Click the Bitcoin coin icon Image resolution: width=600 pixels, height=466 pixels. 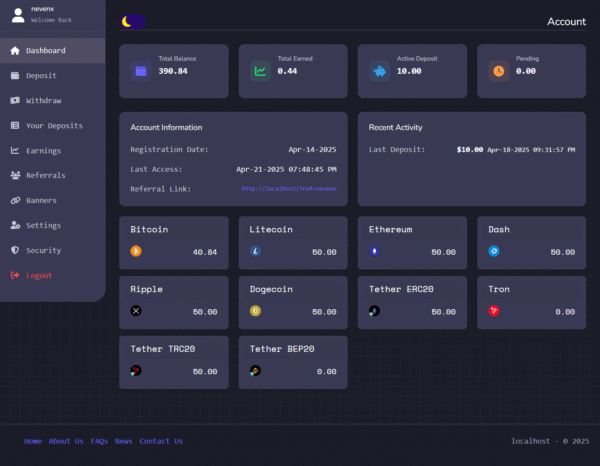click(136, 251)
